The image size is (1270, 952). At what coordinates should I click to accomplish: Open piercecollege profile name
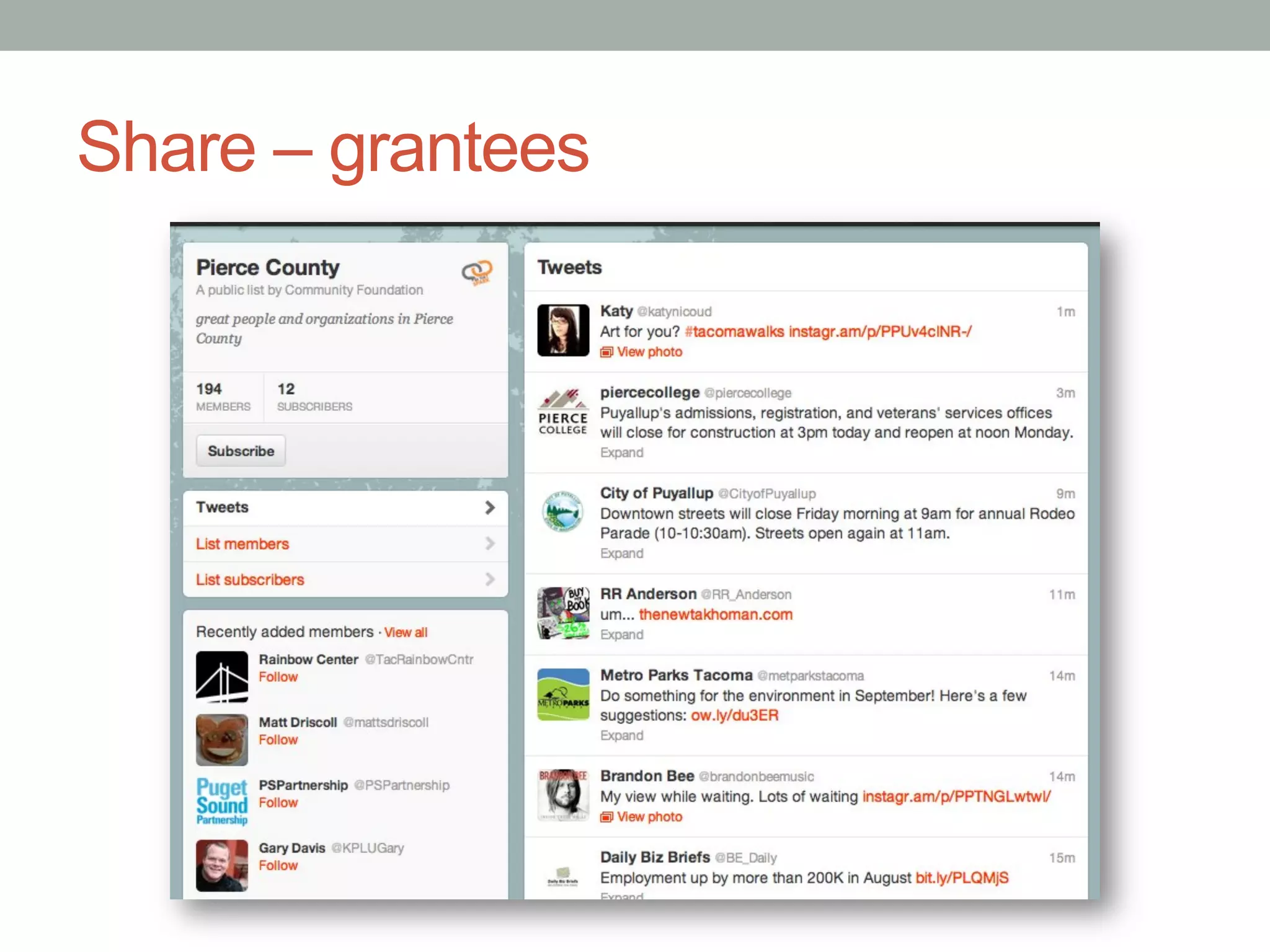(x=650, y=392)
